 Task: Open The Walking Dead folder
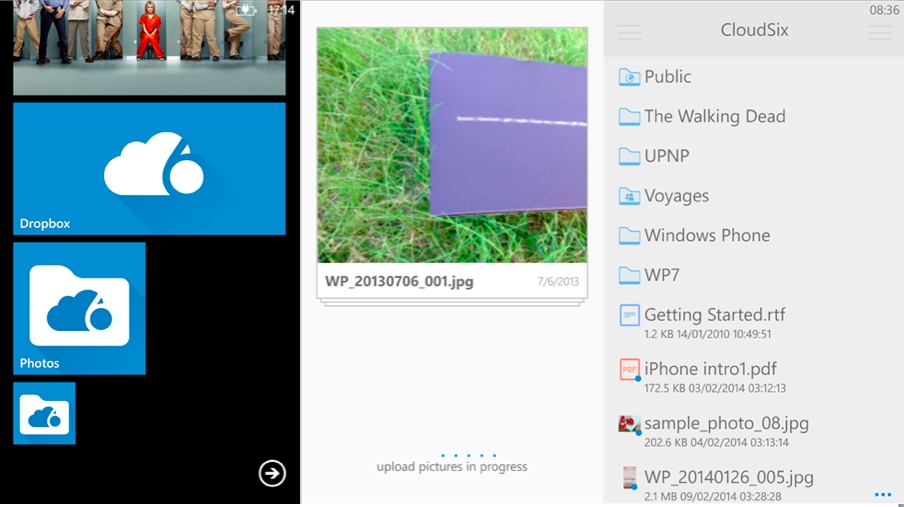[x=754, y=117]
